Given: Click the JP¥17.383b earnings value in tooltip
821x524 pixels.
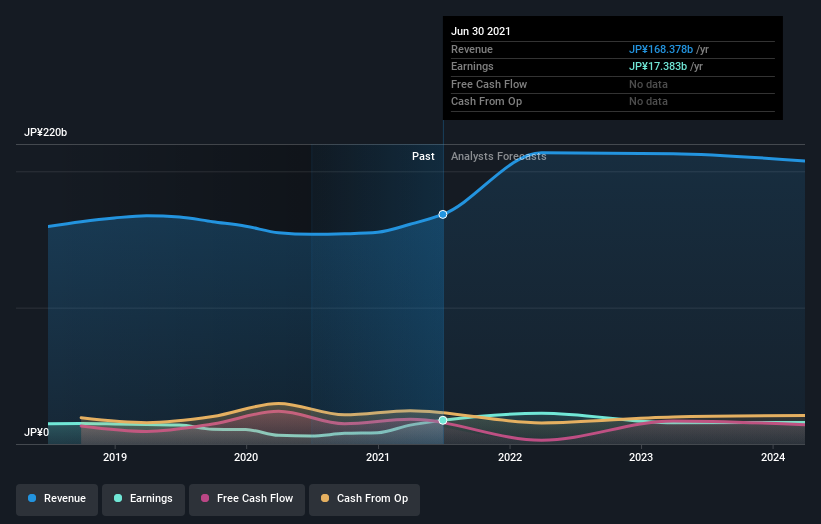Looking at the screenshot, I should (x=658, y=66).
